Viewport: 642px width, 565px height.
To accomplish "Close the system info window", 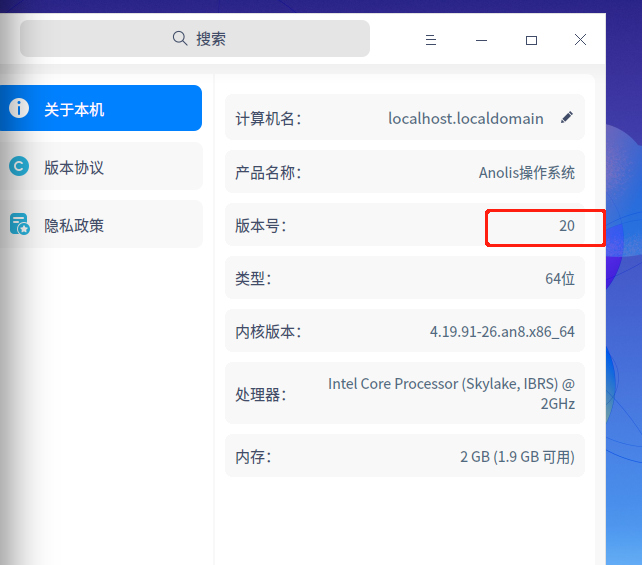I will 580,40.
